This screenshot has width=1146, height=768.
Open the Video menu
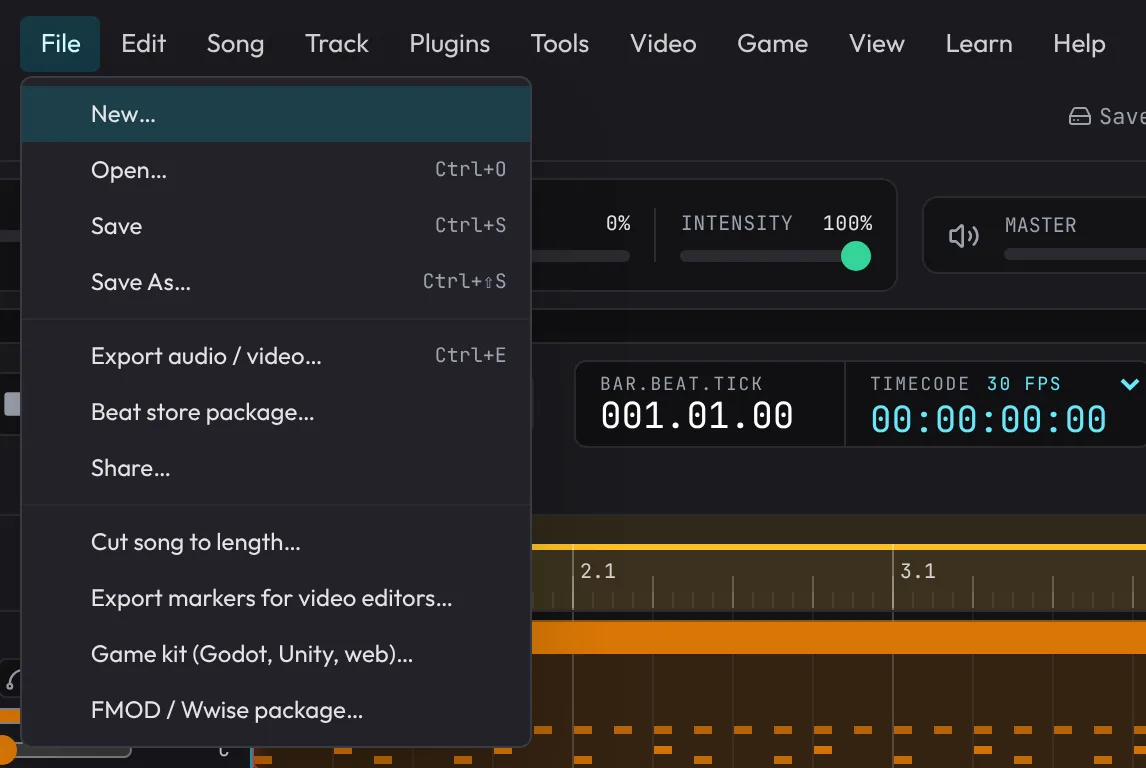coord(663,44)
